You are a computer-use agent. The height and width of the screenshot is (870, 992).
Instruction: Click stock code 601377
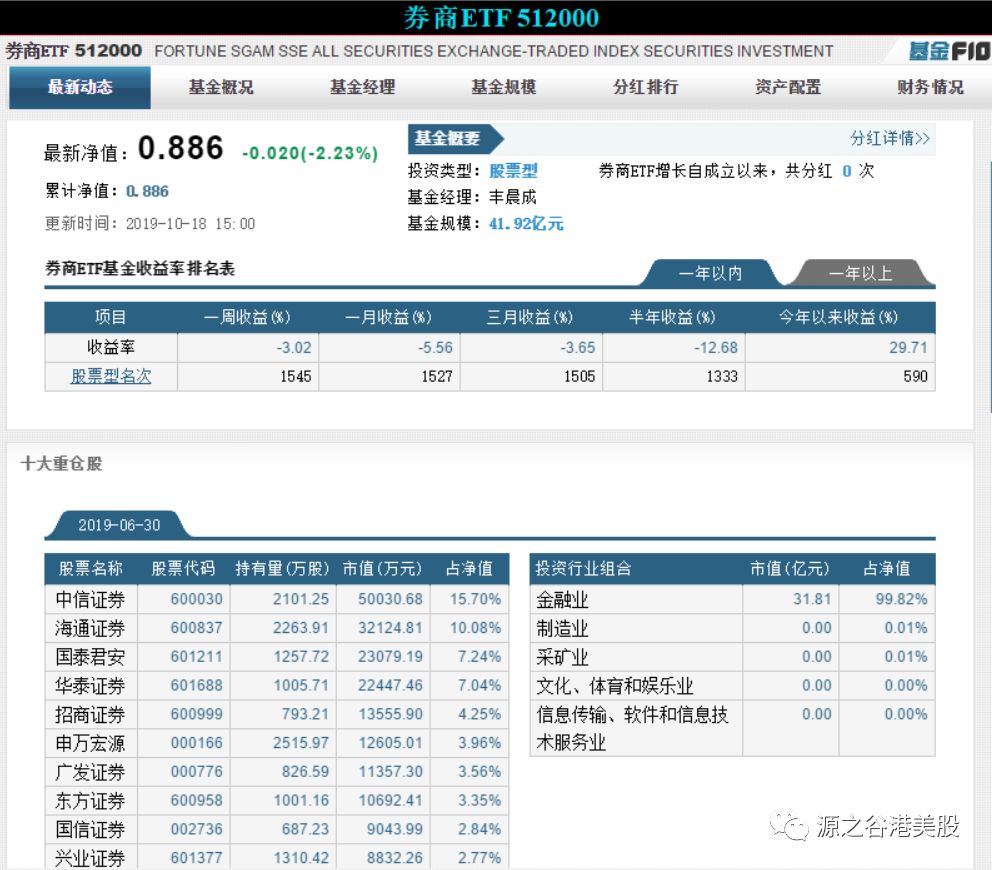click(x=196, y=858)
